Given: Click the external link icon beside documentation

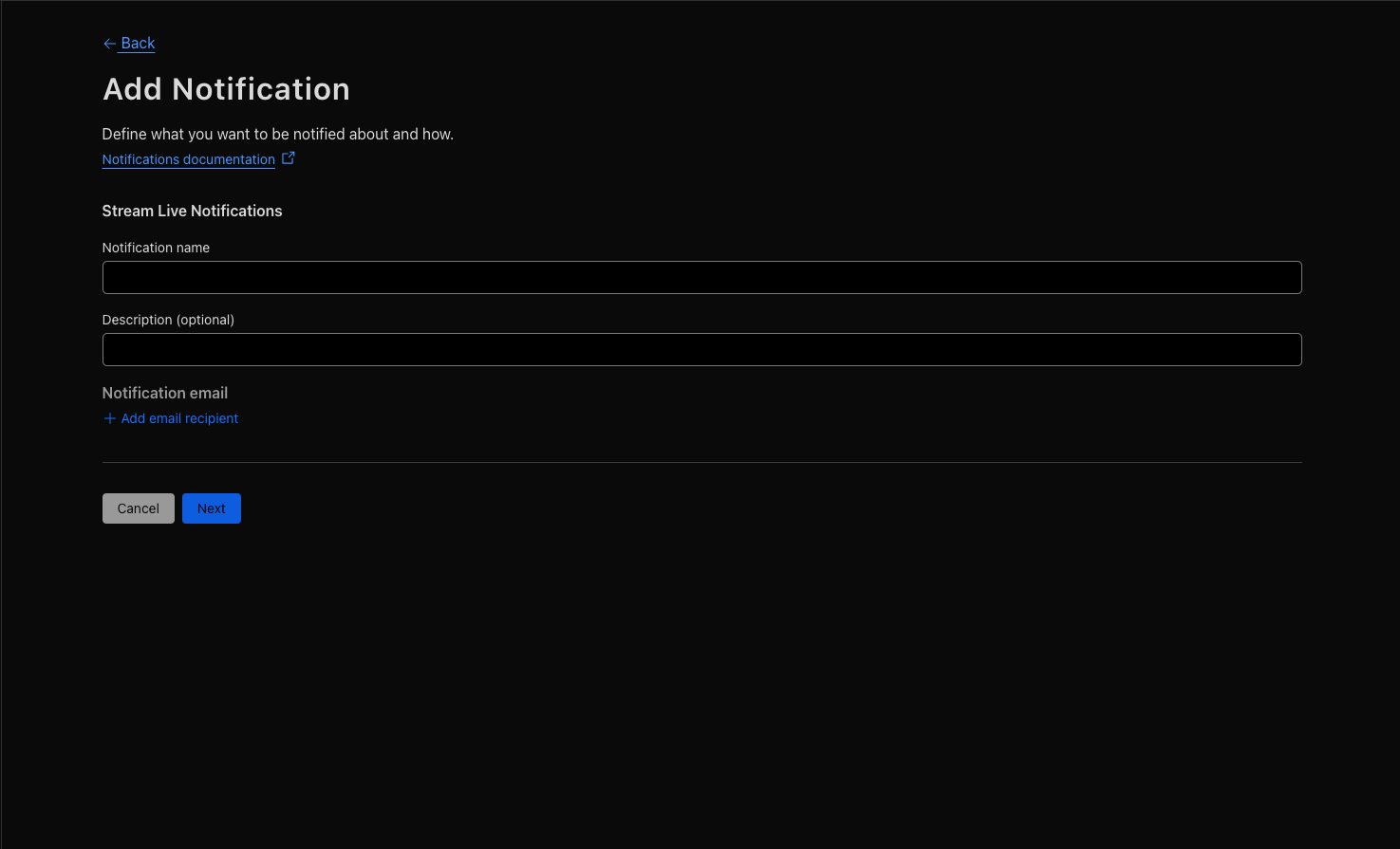Looking at the screenshot, I should tap(289, 158).
